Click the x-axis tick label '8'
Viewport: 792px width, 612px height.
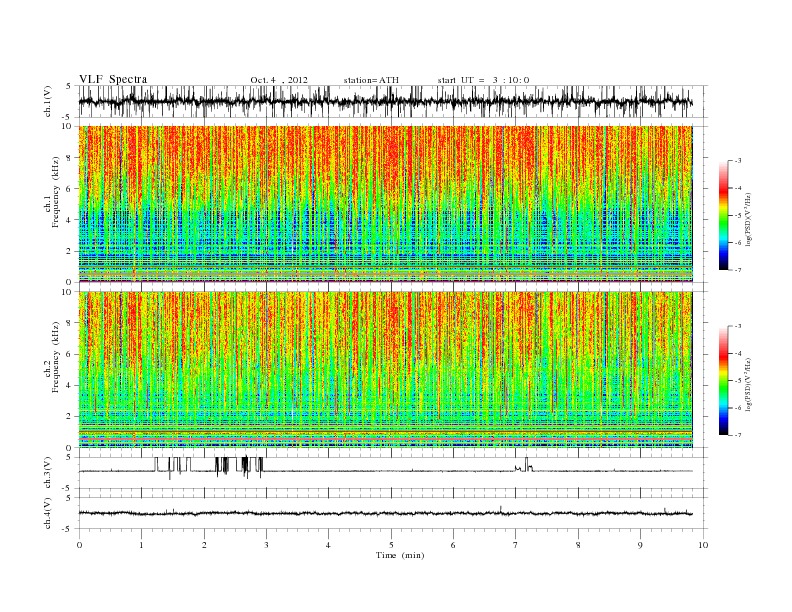click(578, 545)
